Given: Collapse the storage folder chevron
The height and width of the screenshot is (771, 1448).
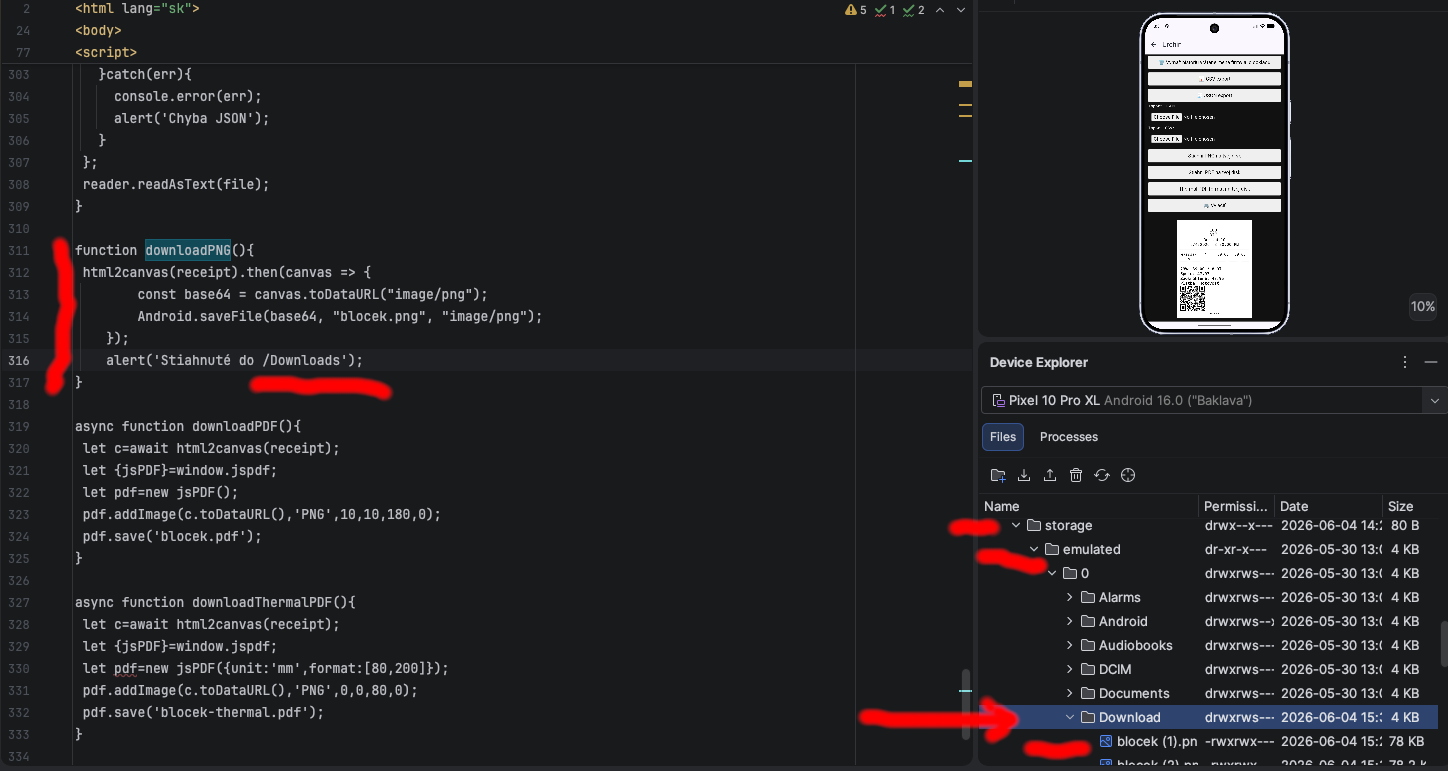Looking at the screenshot, I should pyautogui.click(x=1016, y=525).
